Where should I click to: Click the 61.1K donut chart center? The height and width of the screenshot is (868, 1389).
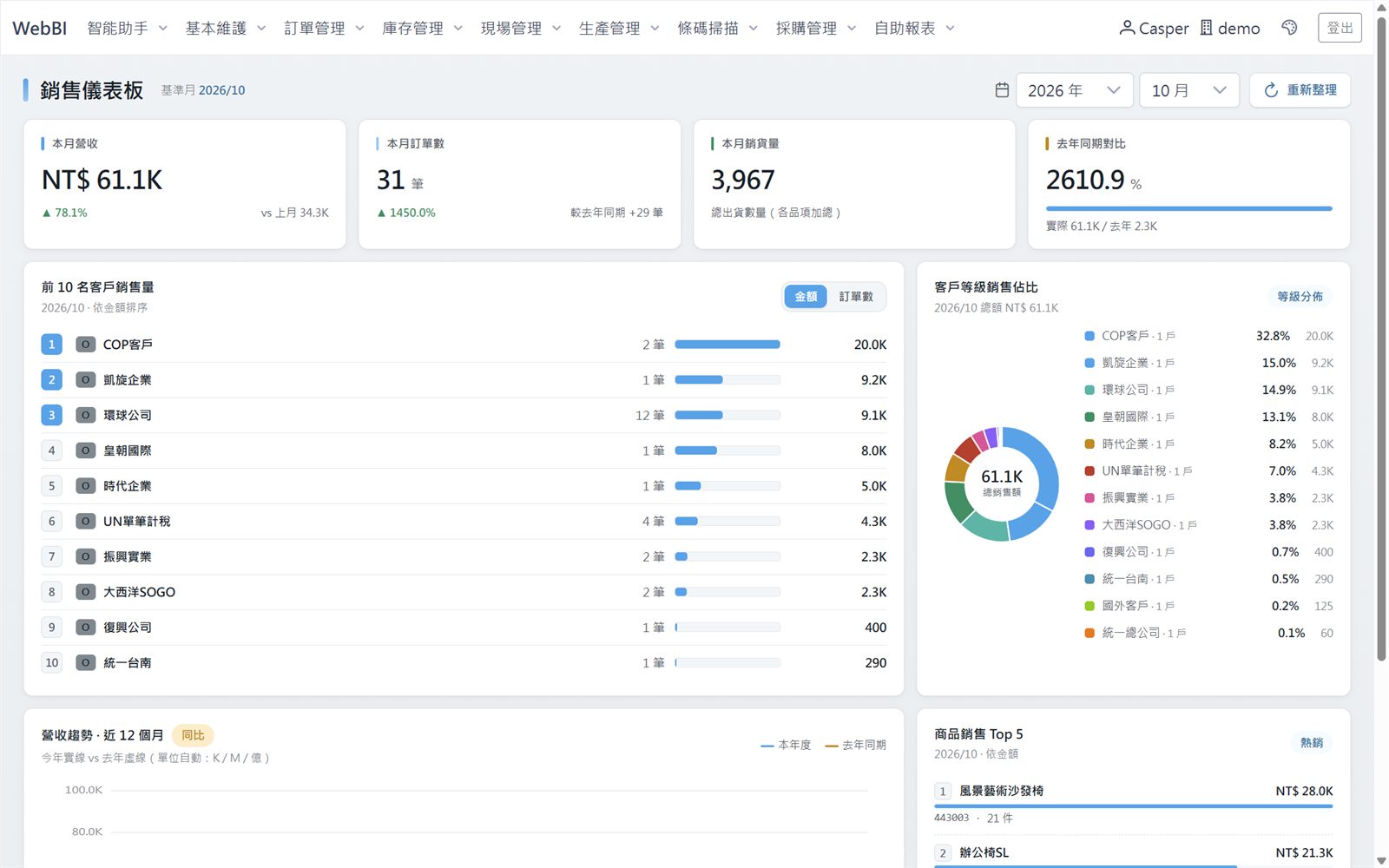(1002, 483)
